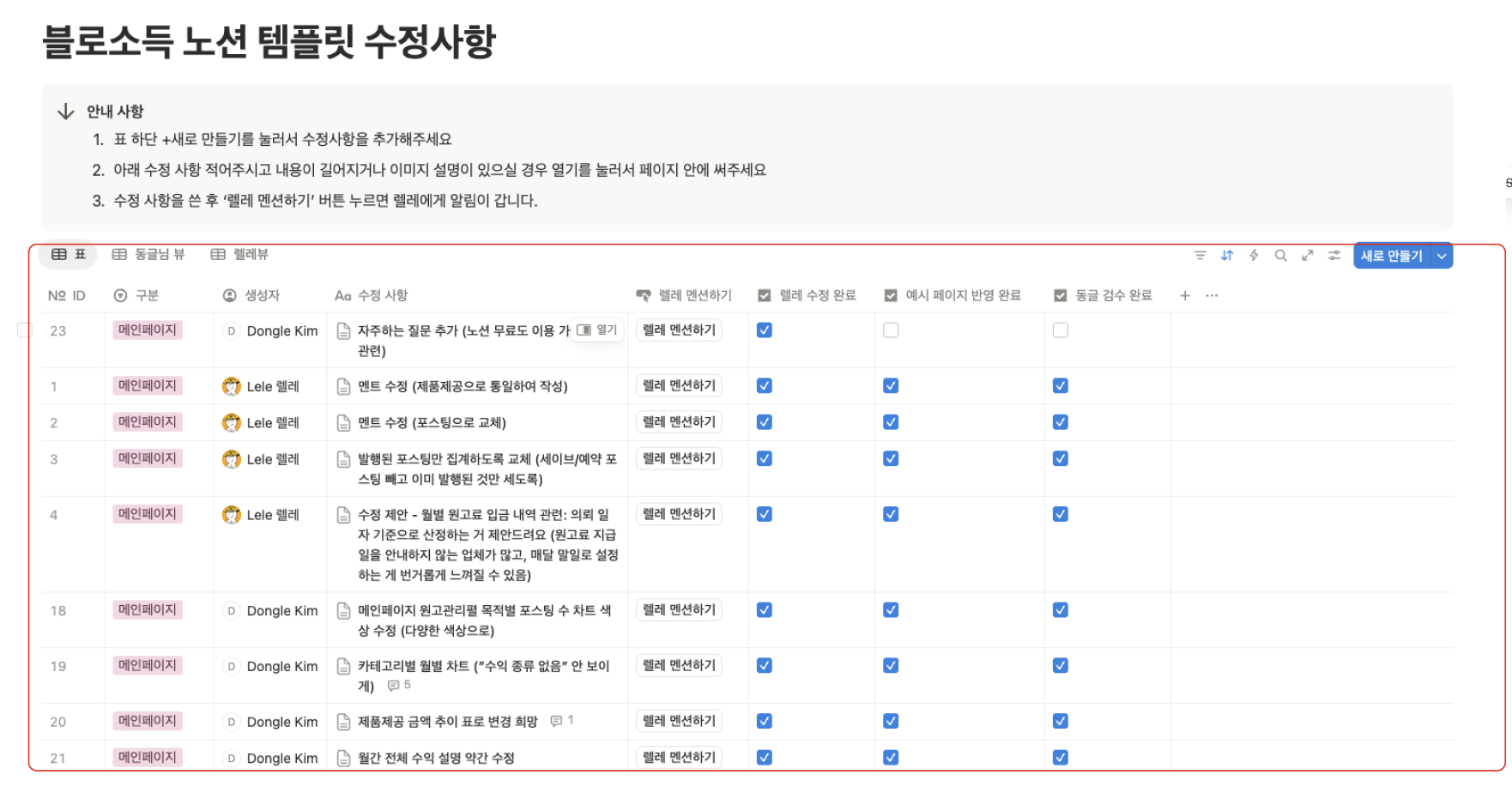Image resolution: width=1512 pixels, height=793 pixels.
Task: Start a search with the magnifying glass icon
Action: (1280, 255)
